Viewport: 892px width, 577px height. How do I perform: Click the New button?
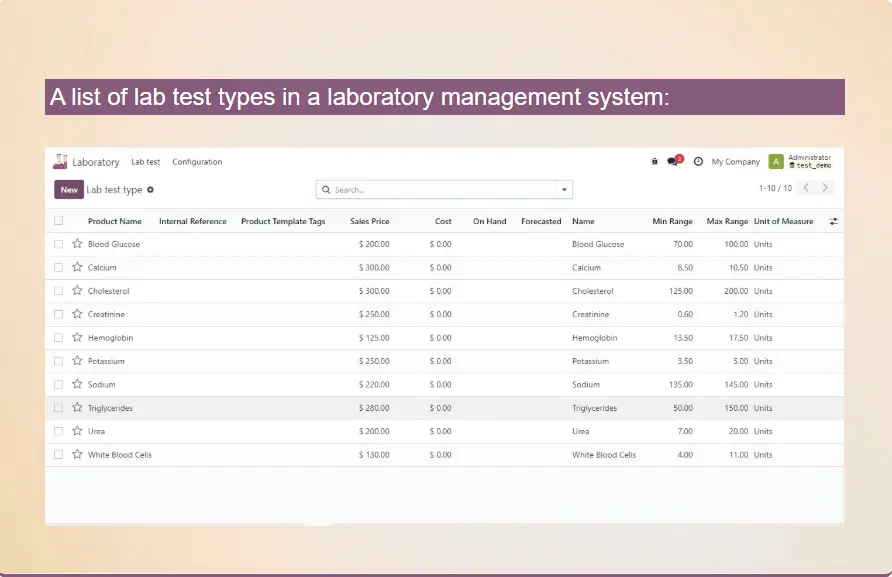click(x=69, y=189)
